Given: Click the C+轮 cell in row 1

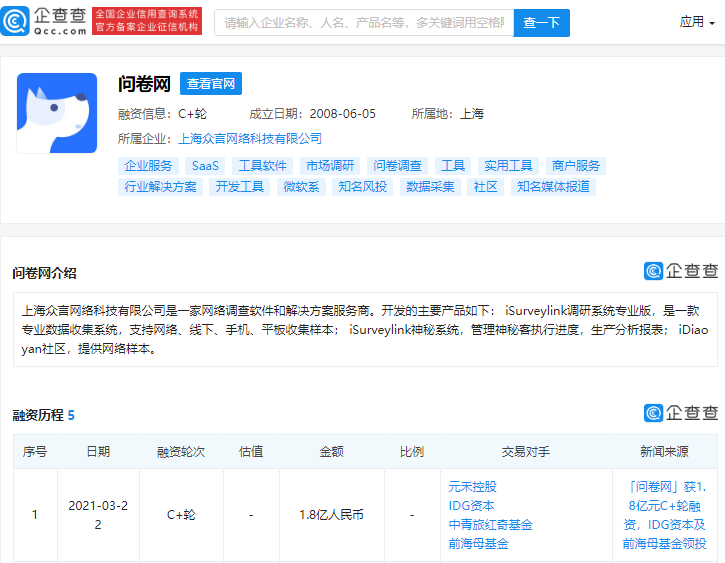Looking at the screenshot, I should click(181, 515).
